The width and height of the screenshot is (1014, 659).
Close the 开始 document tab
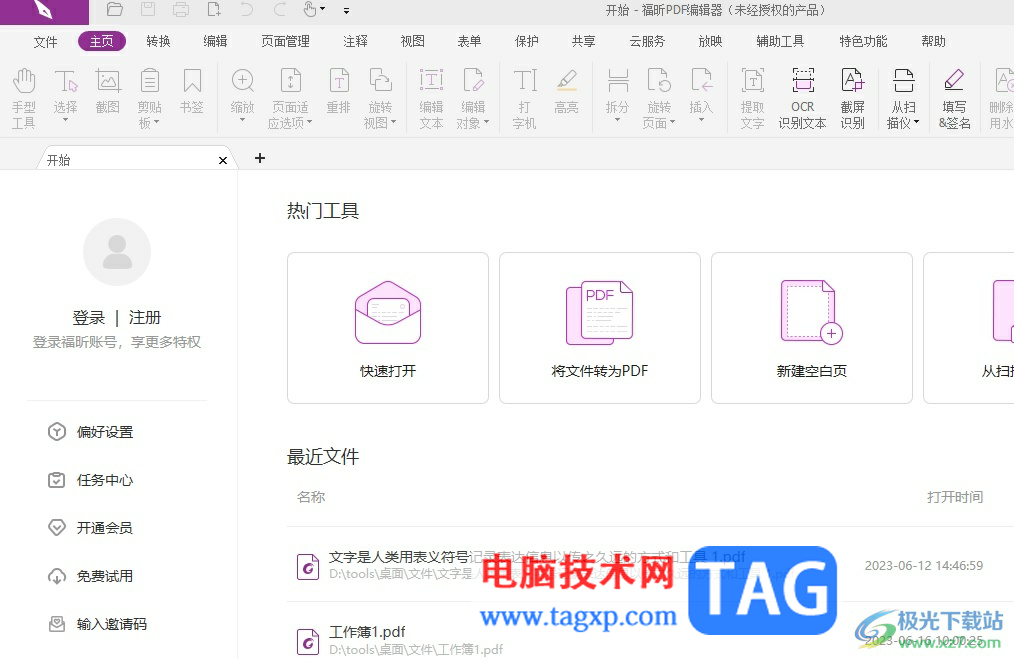click(x=222, y=160)
